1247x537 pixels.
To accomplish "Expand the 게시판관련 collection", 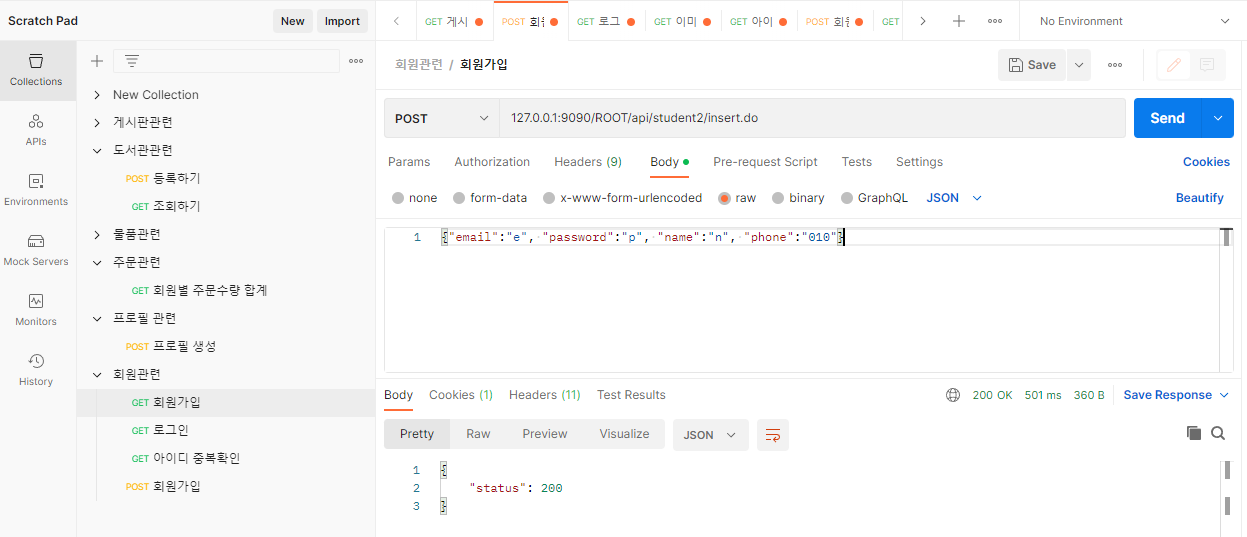I will point(97,123).
